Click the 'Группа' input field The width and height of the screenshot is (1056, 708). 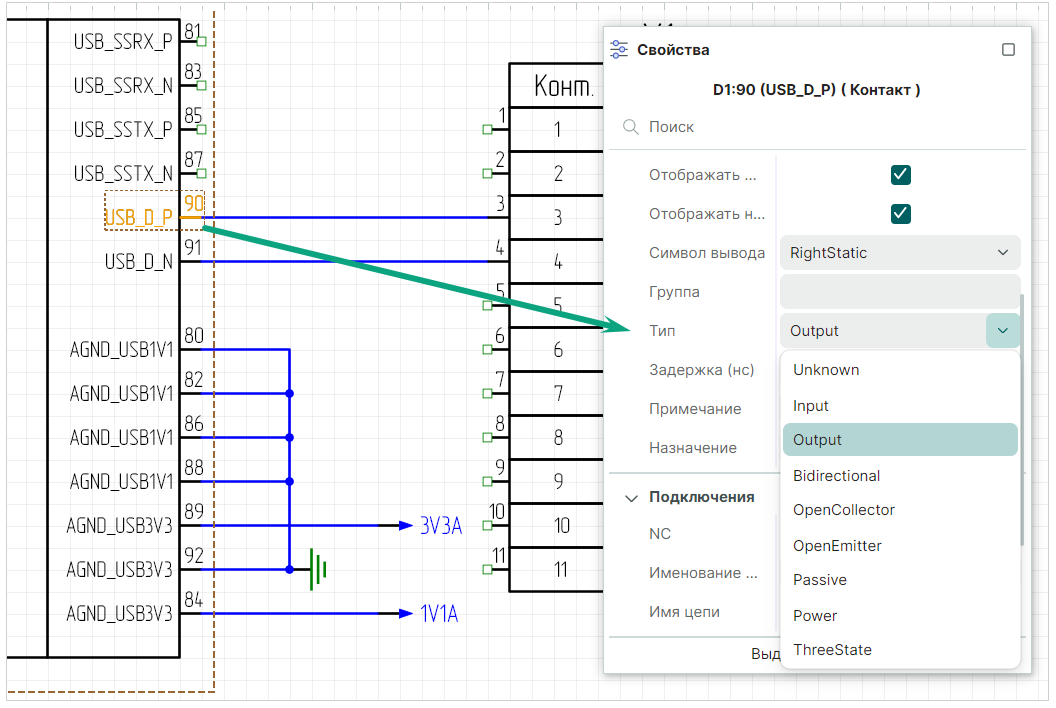pos(899,292)
